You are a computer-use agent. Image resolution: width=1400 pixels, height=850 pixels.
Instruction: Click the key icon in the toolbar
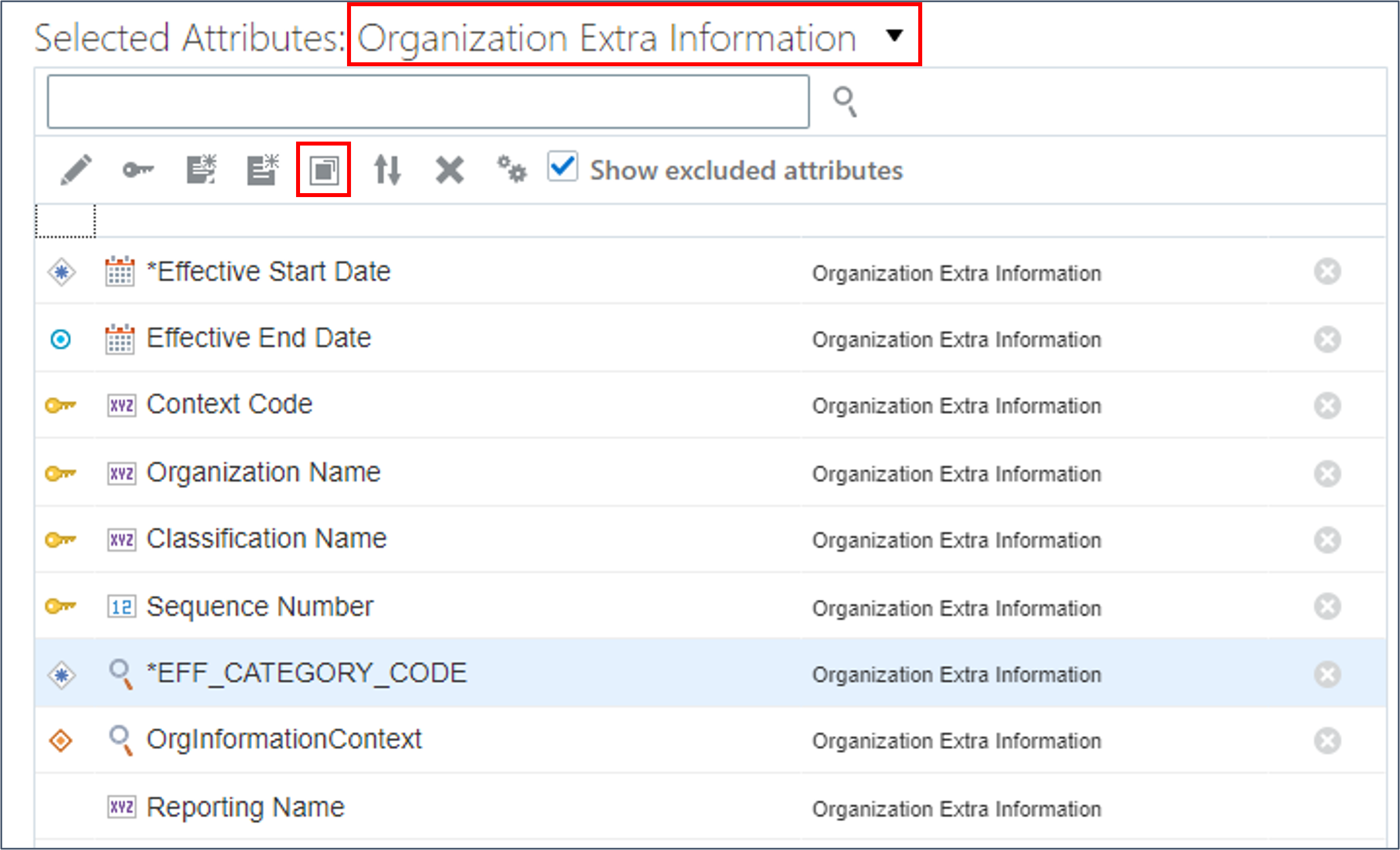138,169
